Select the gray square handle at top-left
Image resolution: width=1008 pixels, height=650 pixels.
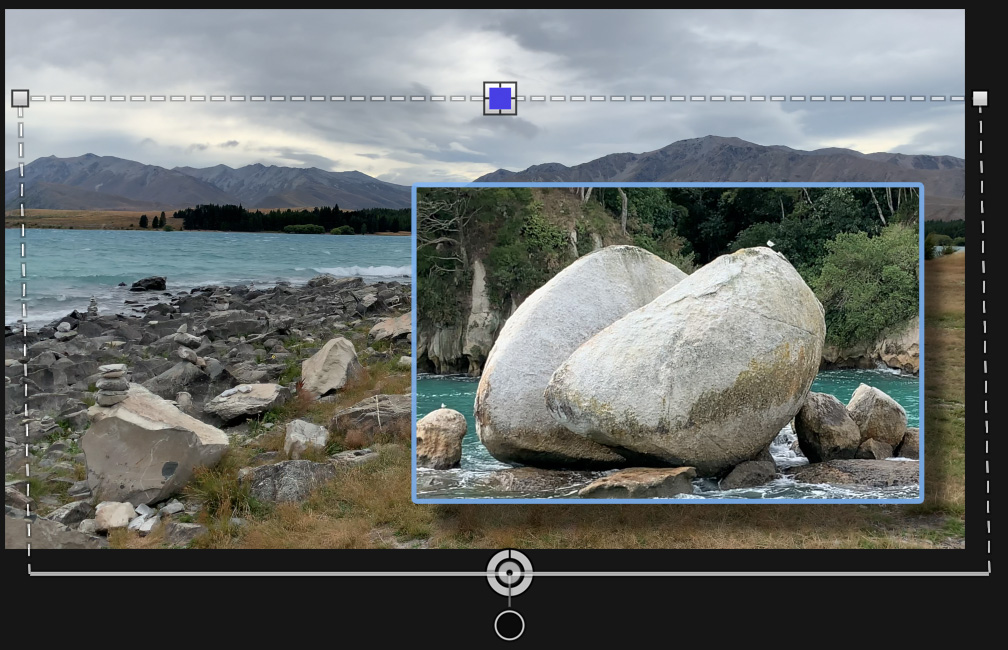(20, 98)
